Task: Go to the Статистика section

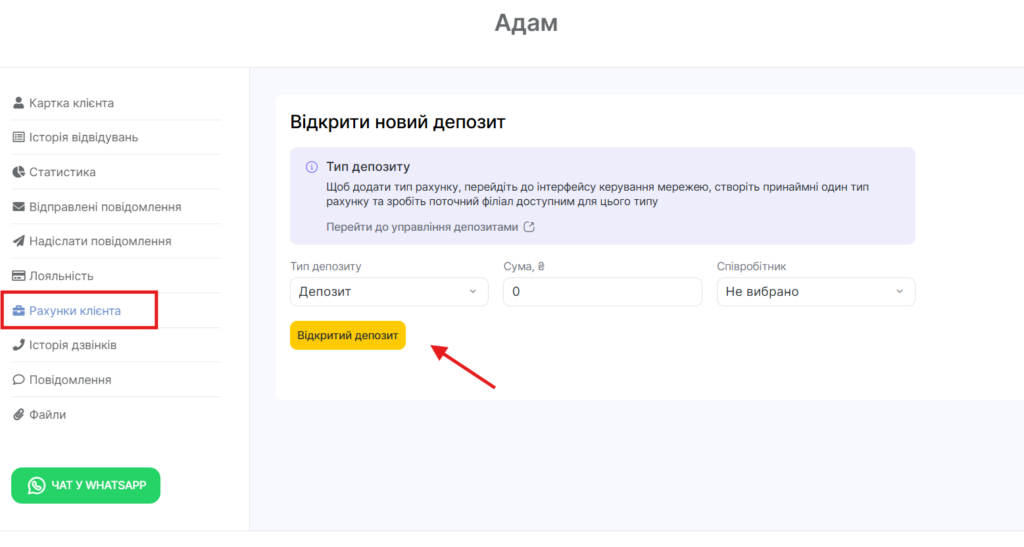Action: click(x=62, y=172)
